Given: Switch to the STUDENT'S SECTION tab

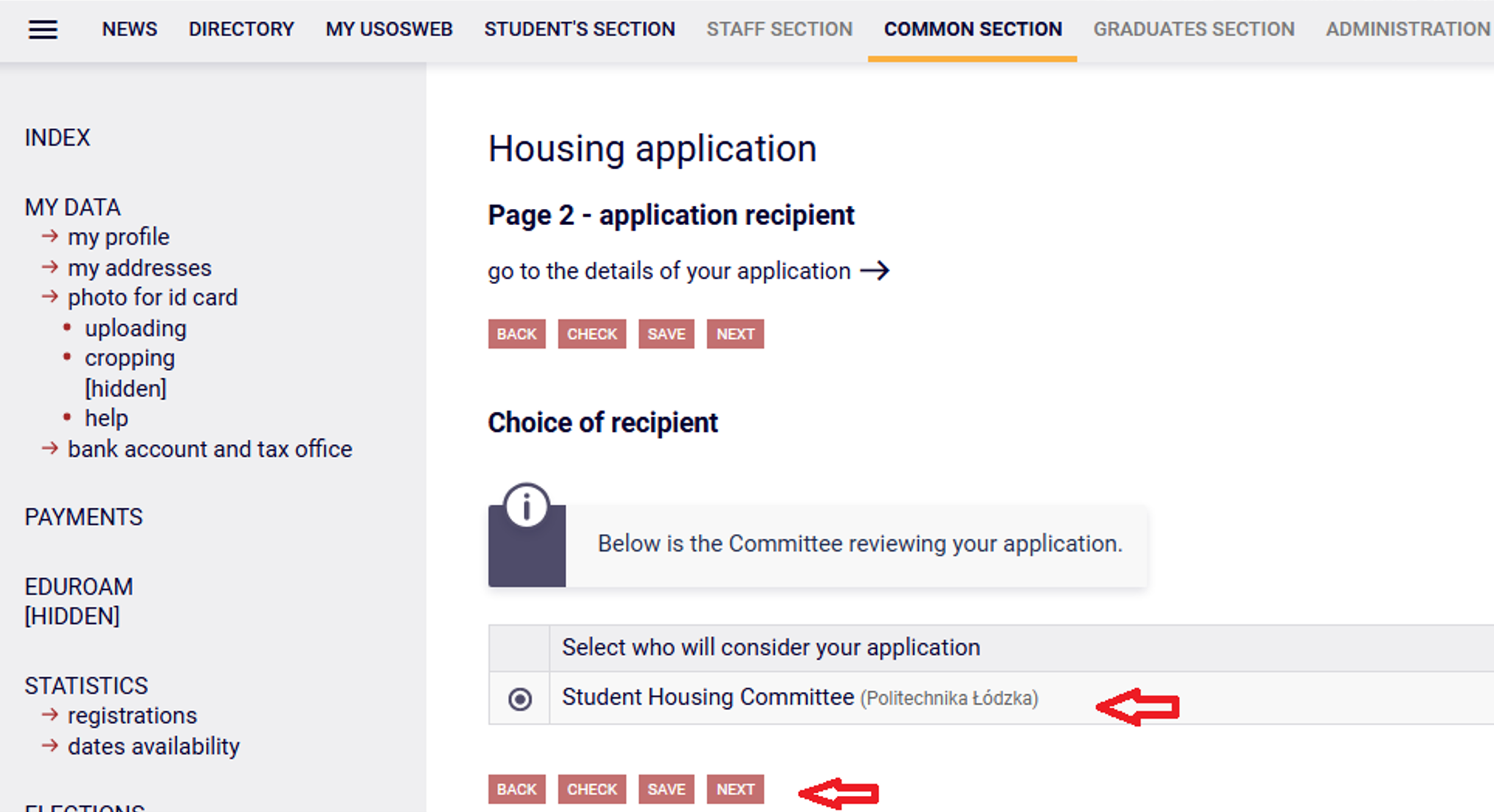Looking at the screenshot, I should (580, 29).
